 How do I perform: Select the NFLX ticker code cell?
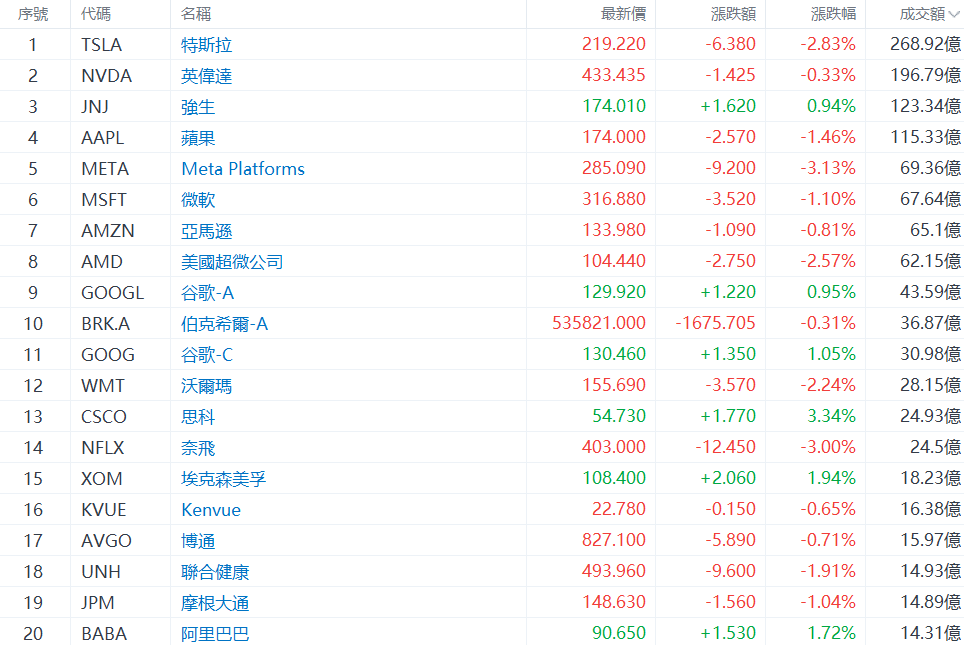click(103, 448)
